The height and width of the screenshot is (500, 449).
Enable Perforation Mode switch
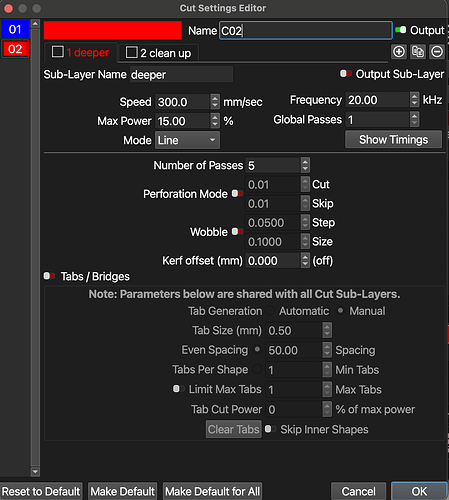237,193
